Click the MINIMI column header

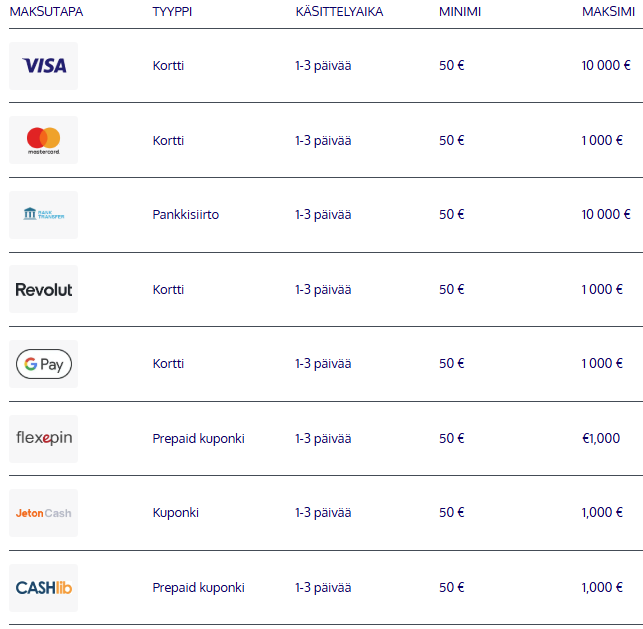coord(460,11)
